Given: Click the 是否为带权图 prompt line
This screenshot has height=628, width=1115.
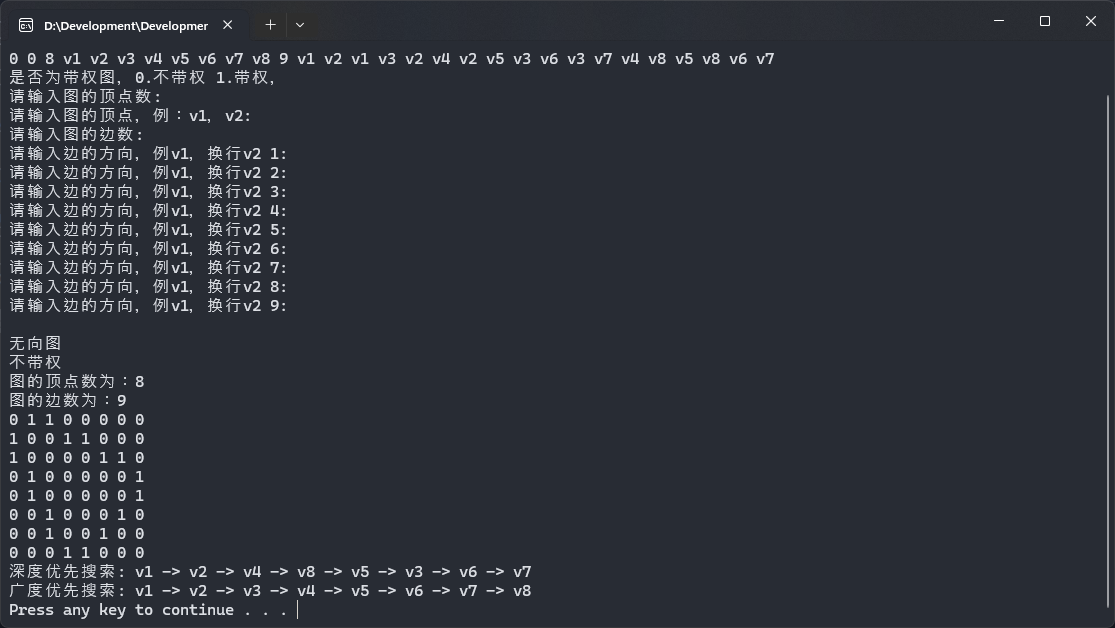Looking at the screenshot, I should coord(142,78).
